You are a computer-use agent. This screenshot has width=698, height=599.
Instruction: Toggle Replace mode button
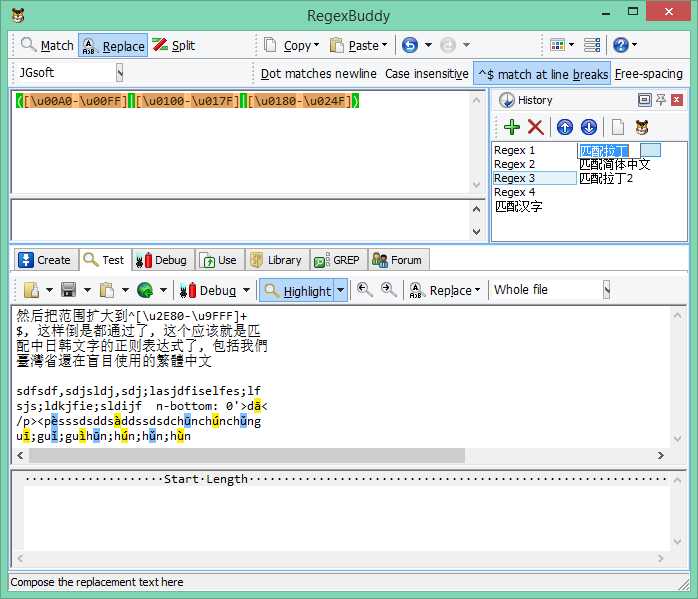click(x=113, y=45)
